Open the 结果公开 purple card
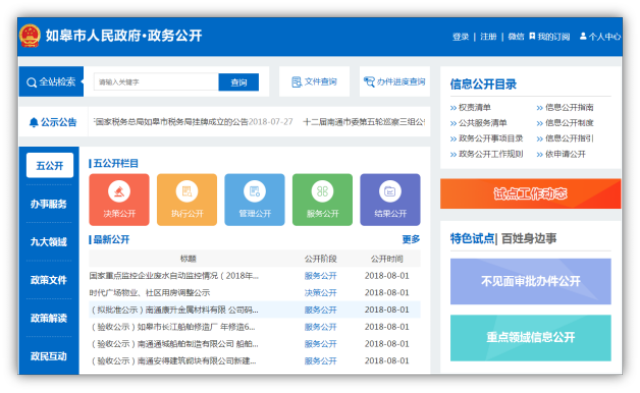This screenshot has height=393, width=640. click(x=390, y=200)
